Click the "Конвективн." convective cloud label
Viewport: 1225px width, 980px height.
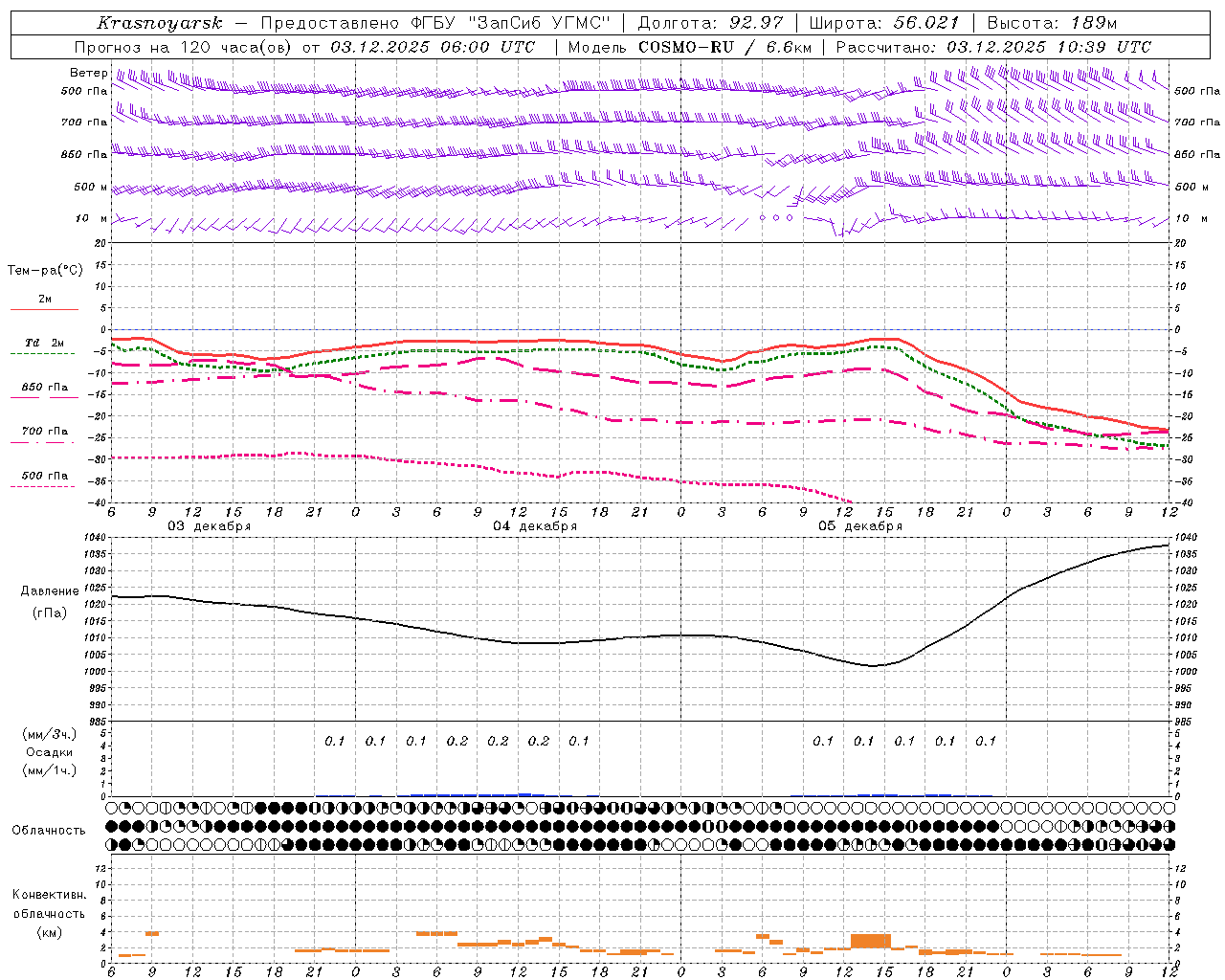(x=49, y=895)
